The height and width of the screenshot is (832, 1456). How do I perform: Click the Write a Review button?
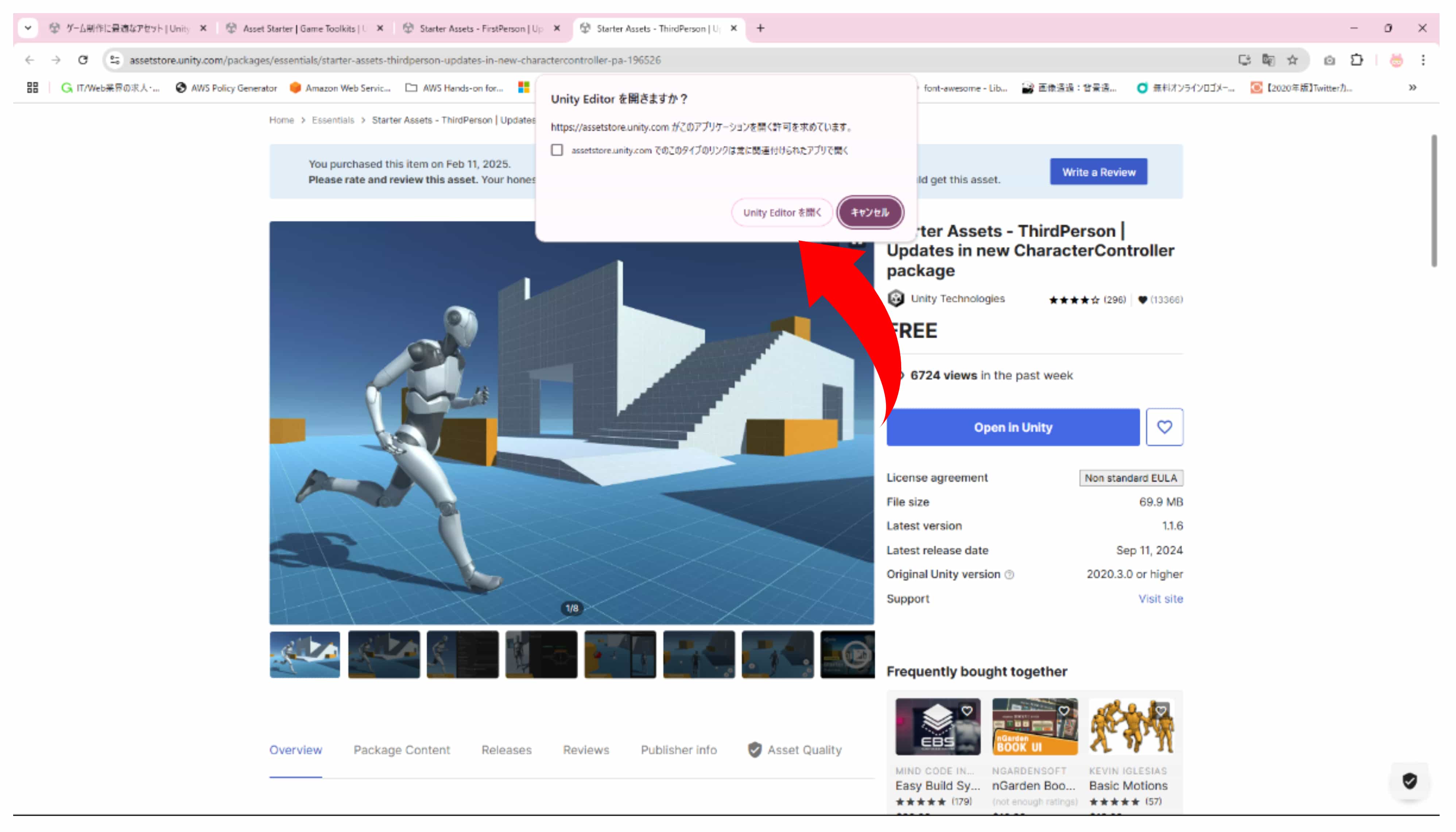[1098, 172]
